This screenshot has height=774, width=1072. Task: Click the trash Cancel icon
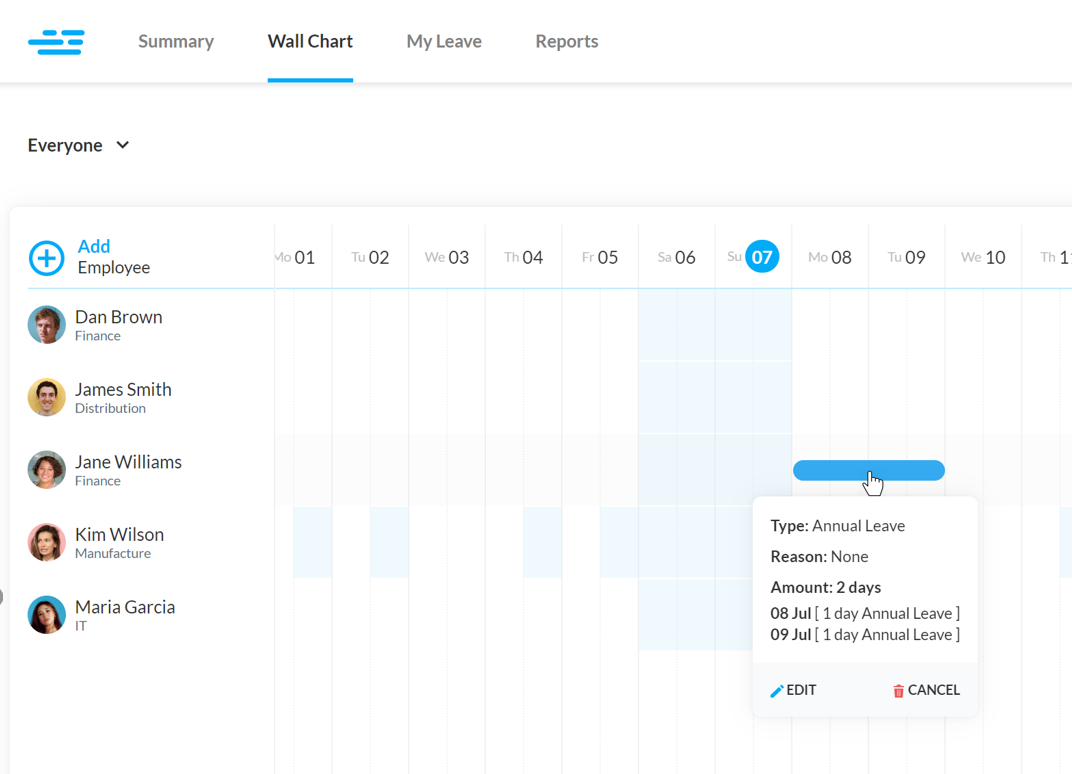pyautogui.click(x=898, y=691)
